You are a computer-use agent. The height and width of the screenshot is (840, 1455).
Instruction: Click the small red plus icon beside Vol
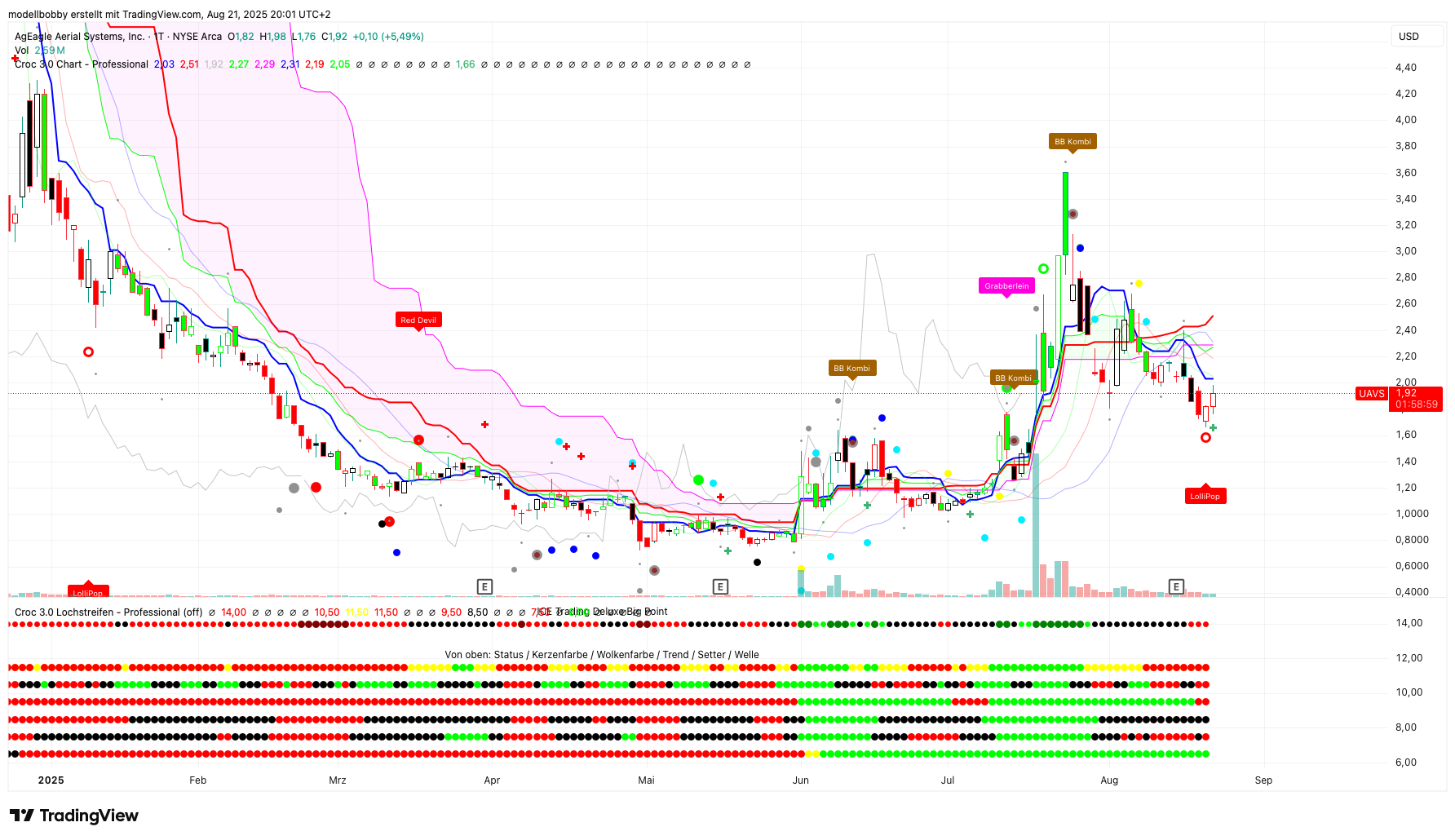pyautogui.click(x=15, y=58)
